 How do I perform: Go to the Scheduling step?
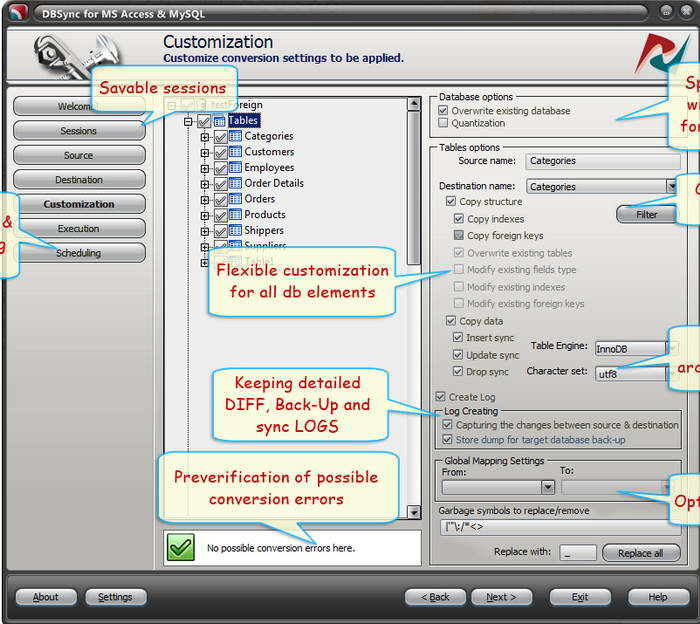(x=79, y=253)
